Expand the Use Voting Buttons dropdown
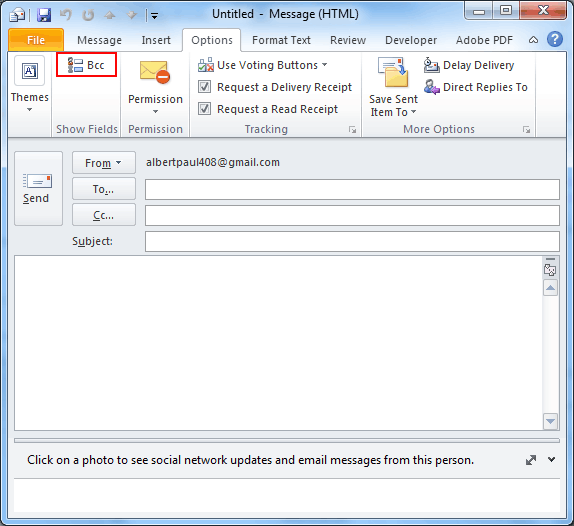Viewport: 574px width, 526px height. (x=324, y=65)
